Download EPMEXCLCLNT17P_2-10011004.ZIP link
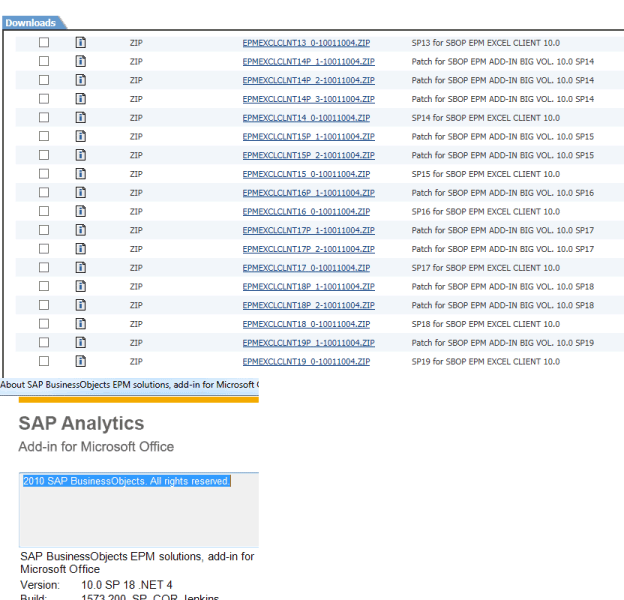The image size is (624, 600). click(308, 249)
